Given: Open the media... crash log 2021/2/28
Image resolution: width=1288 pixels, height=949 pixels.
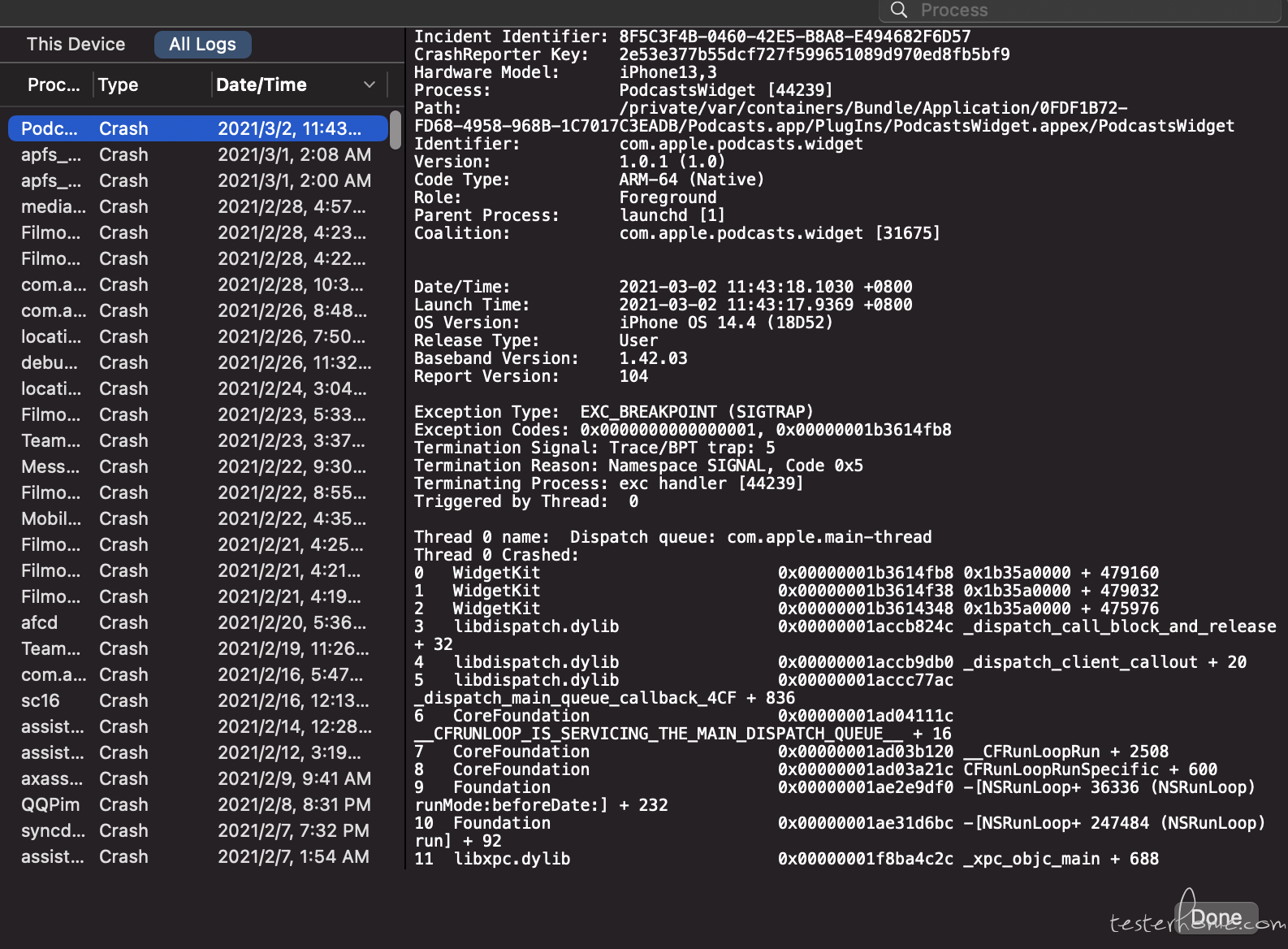Looking at the screenshot, I should (x=198, y=206).
